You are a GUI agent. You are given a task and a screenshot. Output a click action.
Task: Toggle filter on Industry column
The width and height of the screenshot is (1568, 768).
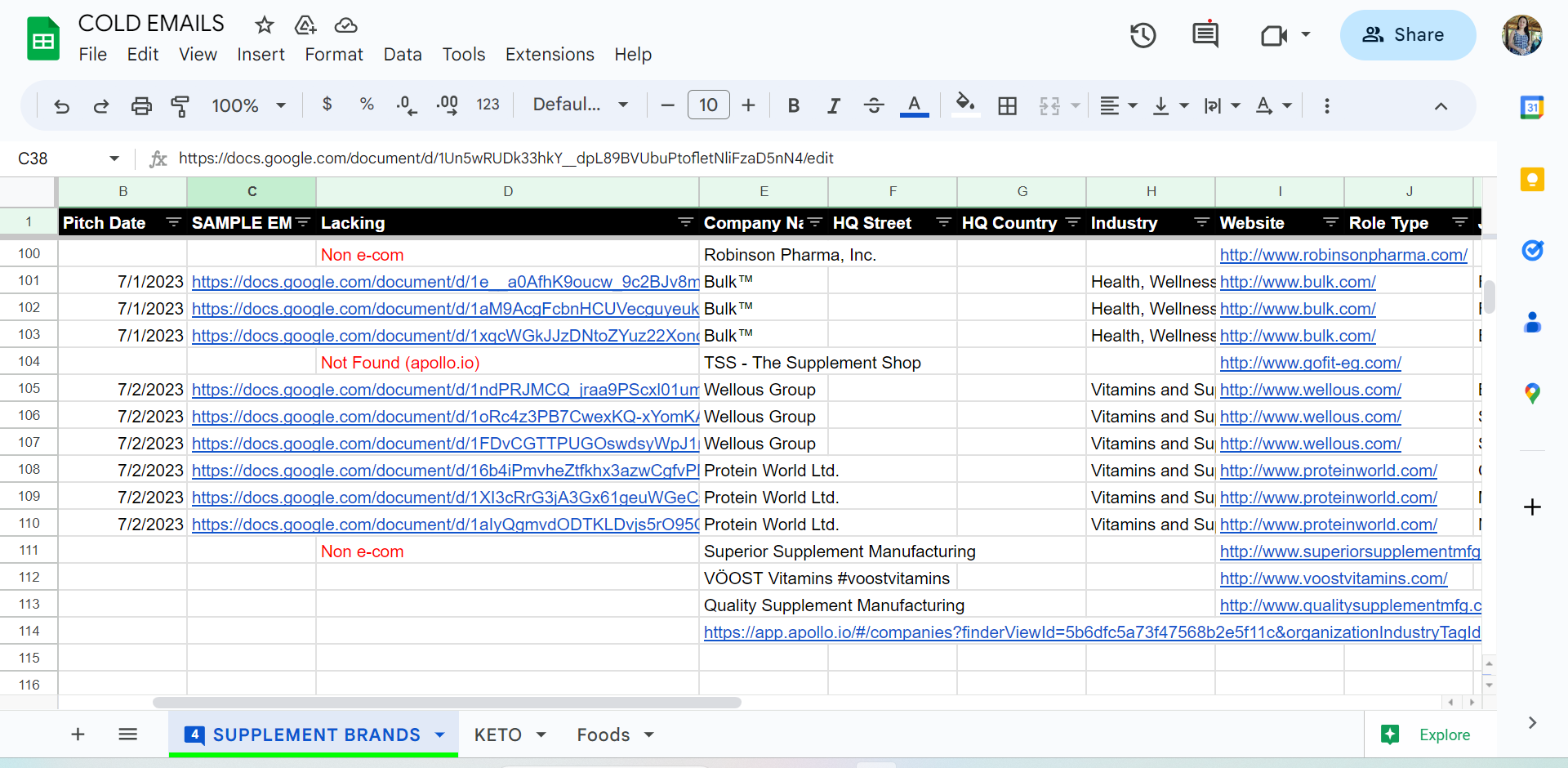click(1201, 222)
